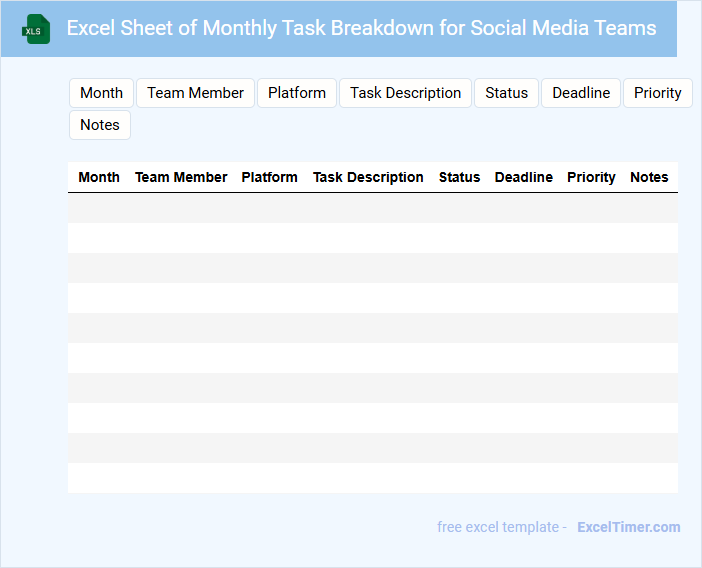Open the ExcelTimer.com link
The height and width of the screenshot is (568, 702).
(628, 527)
